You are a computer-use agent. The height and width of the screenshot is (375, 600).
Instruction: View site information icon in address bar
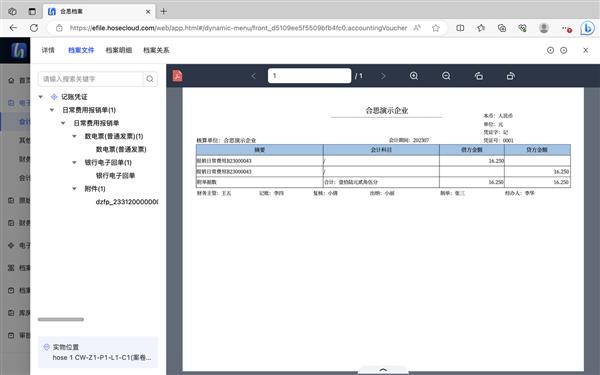(59, 28)
